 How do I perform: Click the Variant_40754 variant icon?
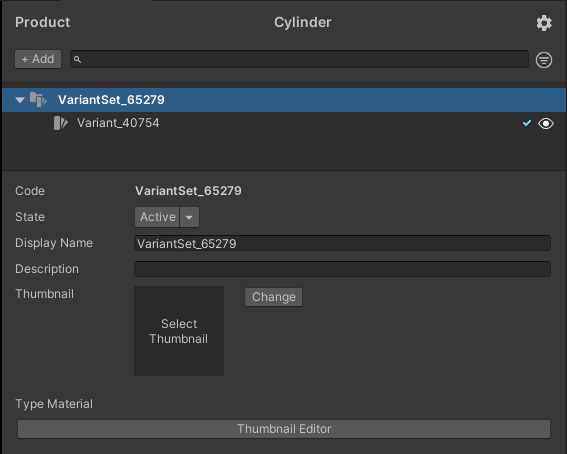[61, 123]
